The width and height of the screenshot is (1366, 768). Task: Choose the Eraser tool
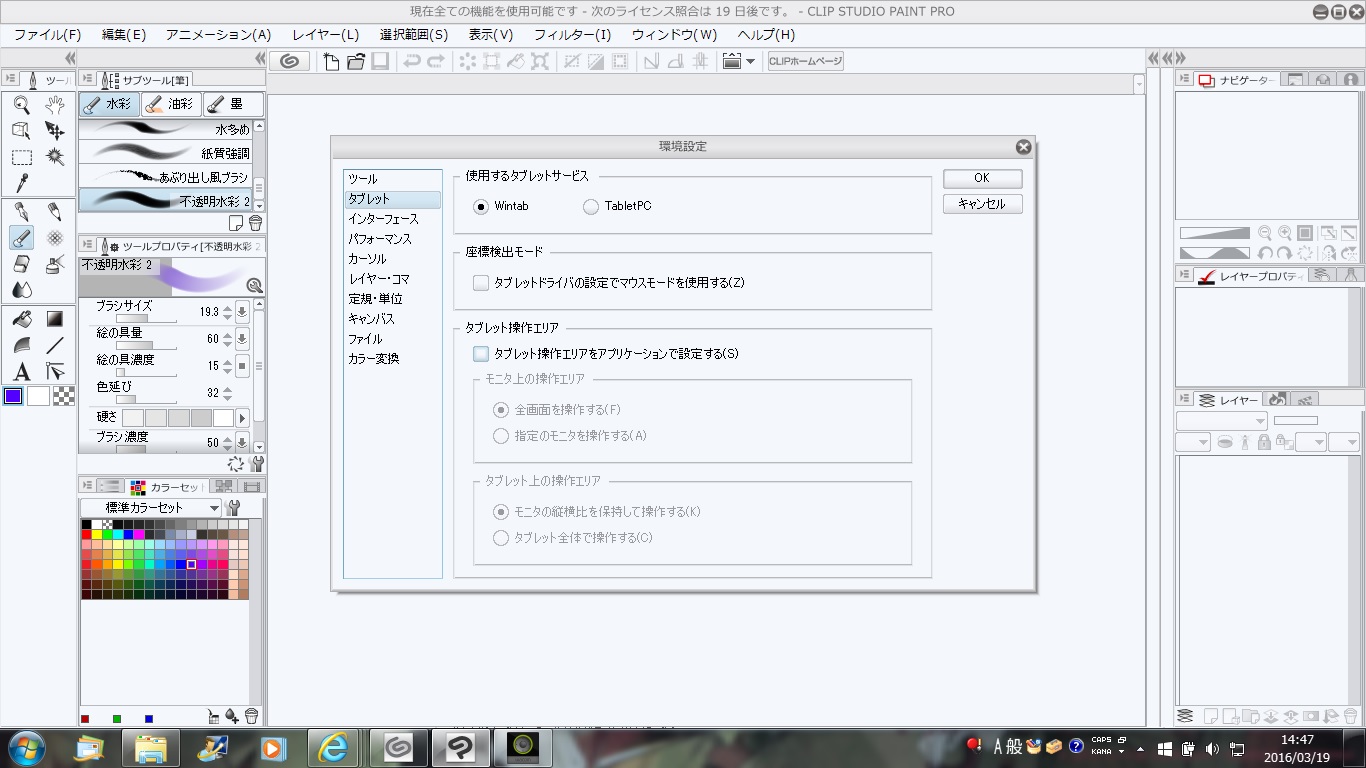21,264
